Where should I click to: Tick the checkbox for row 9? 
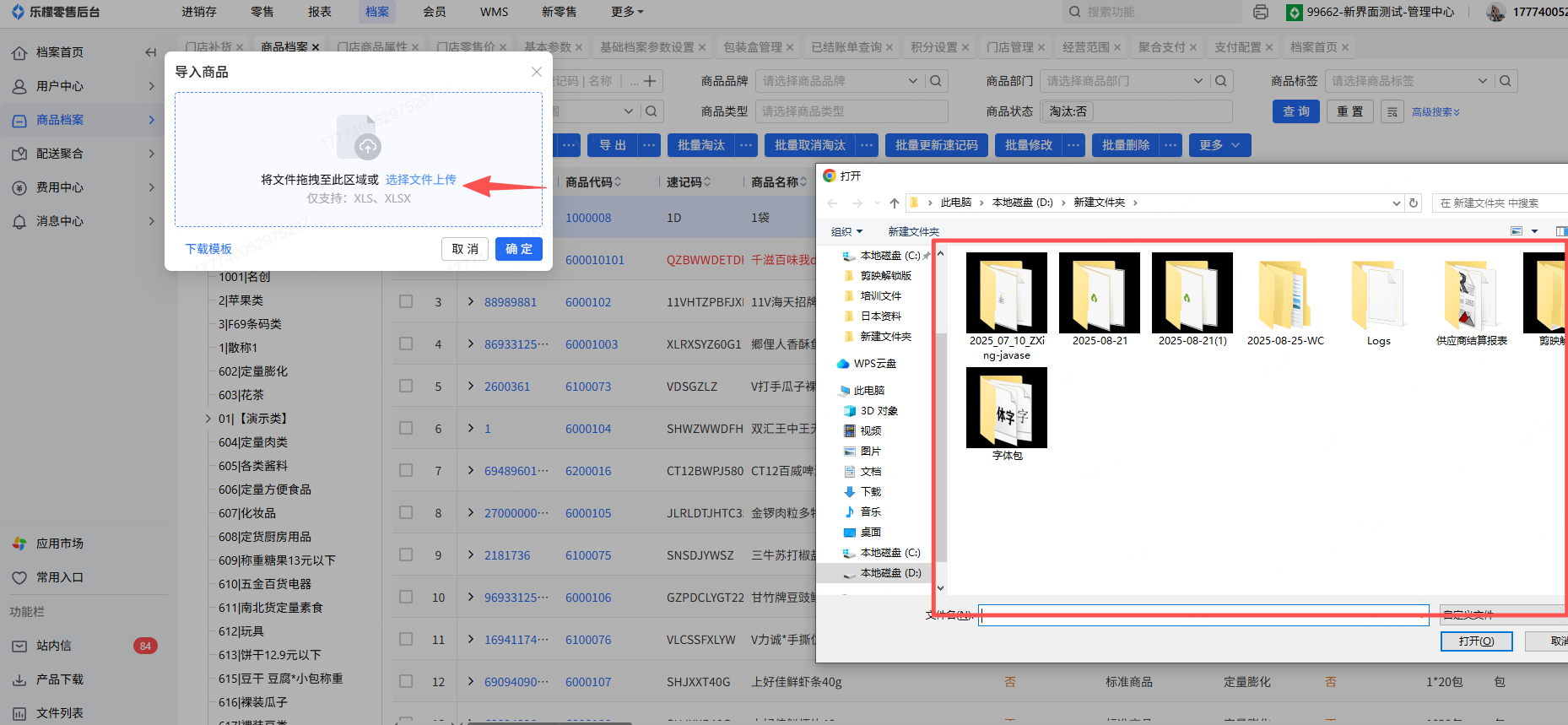[406, 555]
